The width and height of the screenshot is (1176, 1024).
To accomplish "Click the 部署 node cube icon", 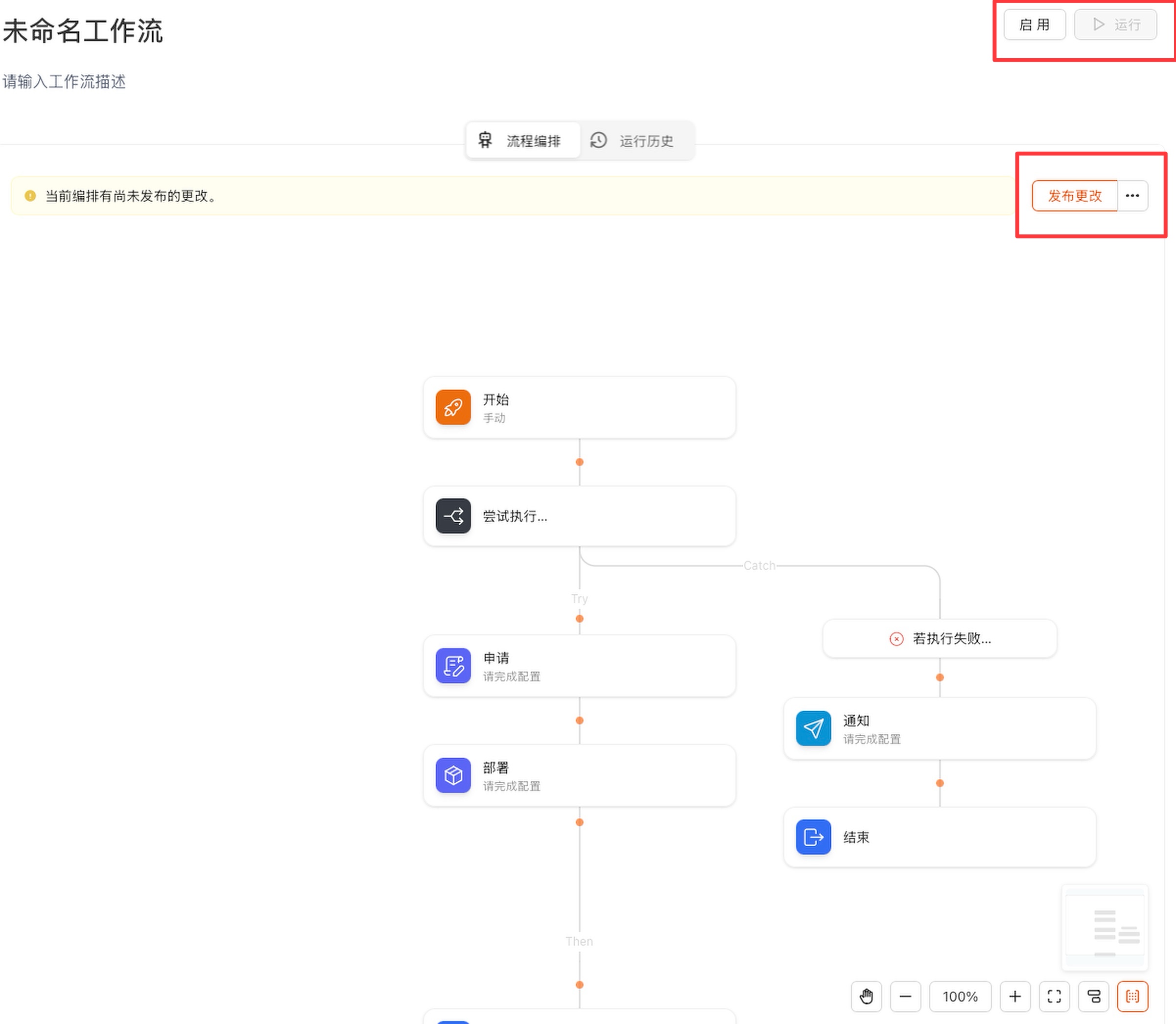I will tap(453, 775).
